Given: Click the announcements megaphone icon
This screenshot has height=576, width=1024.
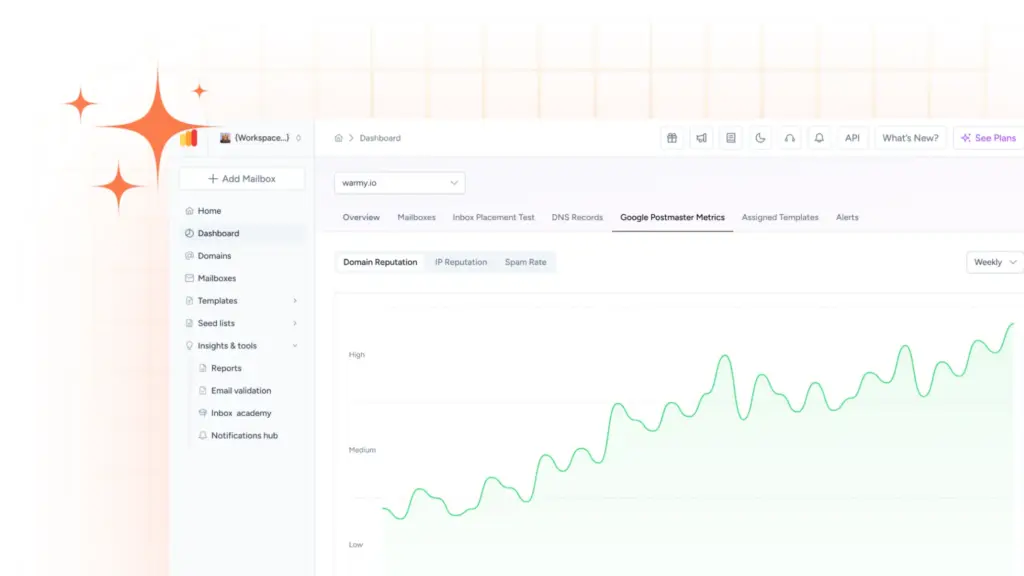Looking at the screenshot, I should point(701,137).
